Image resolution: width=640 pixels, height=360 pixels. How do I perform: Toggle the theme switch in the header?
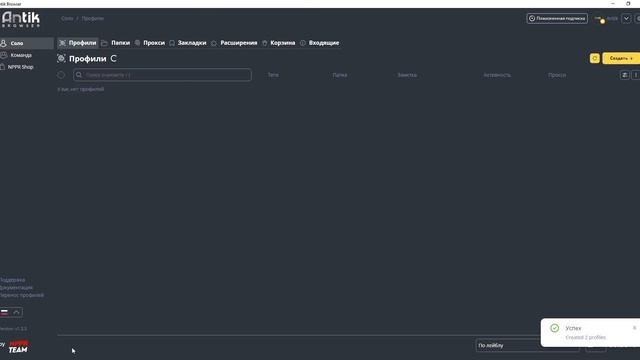click(x=600, y=19)
